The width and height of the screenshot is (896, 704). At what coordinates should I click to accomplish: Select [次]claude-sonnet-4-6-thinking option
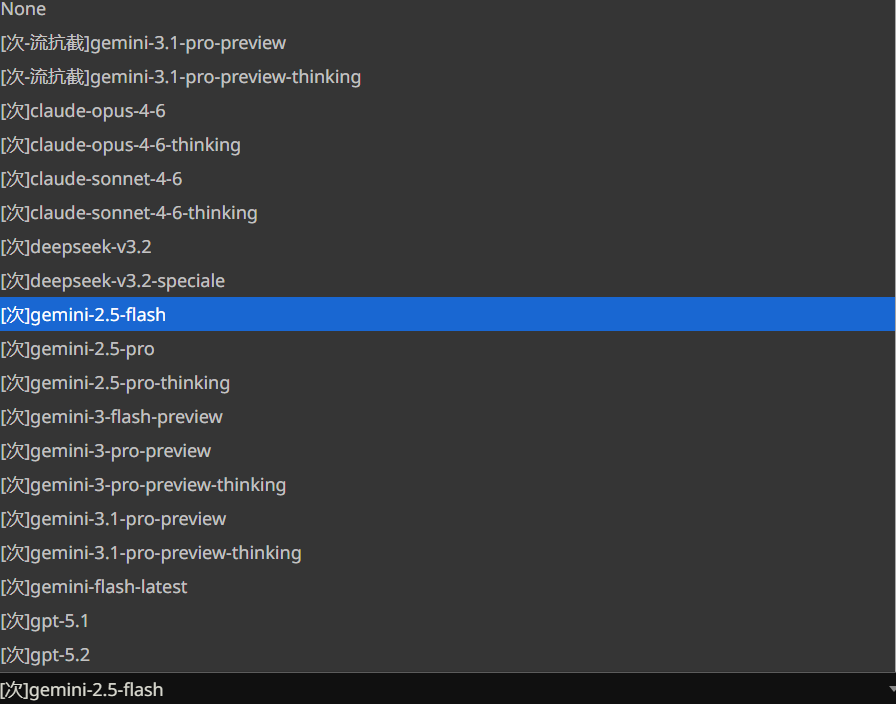click(x=129, y=213)
